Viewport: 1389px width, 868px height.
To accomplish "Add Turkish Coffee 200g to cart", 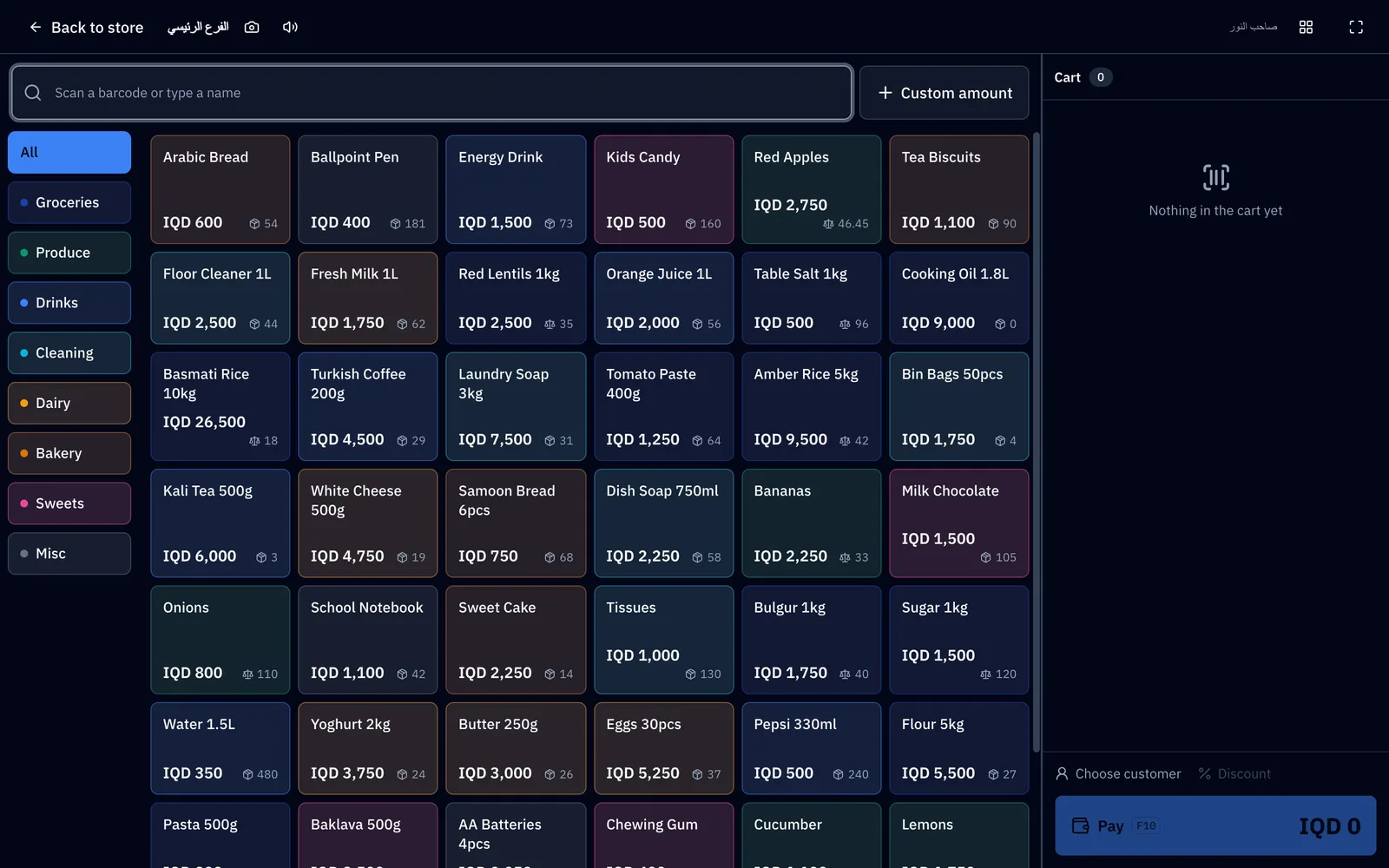I will click(x=368, y=406).
